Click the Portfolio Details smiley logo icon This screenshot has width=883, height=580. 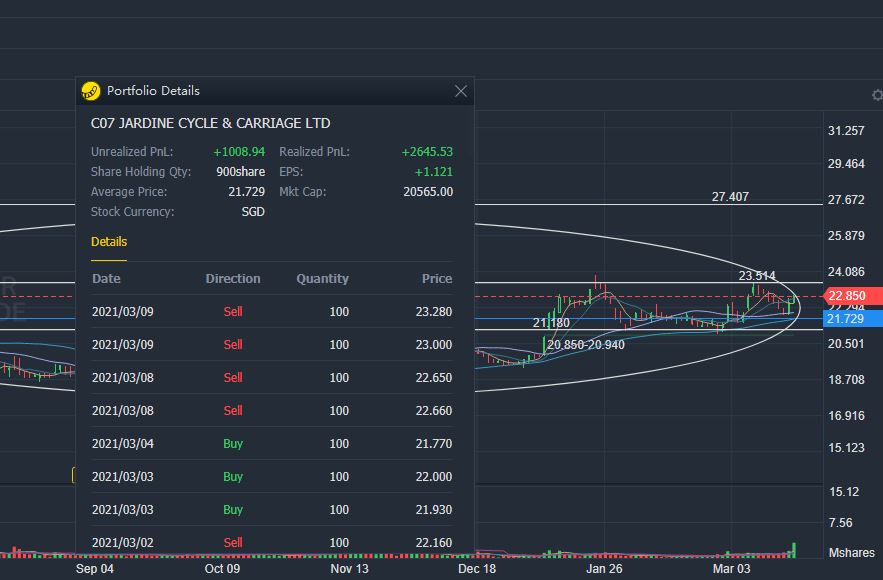[91, 91]
